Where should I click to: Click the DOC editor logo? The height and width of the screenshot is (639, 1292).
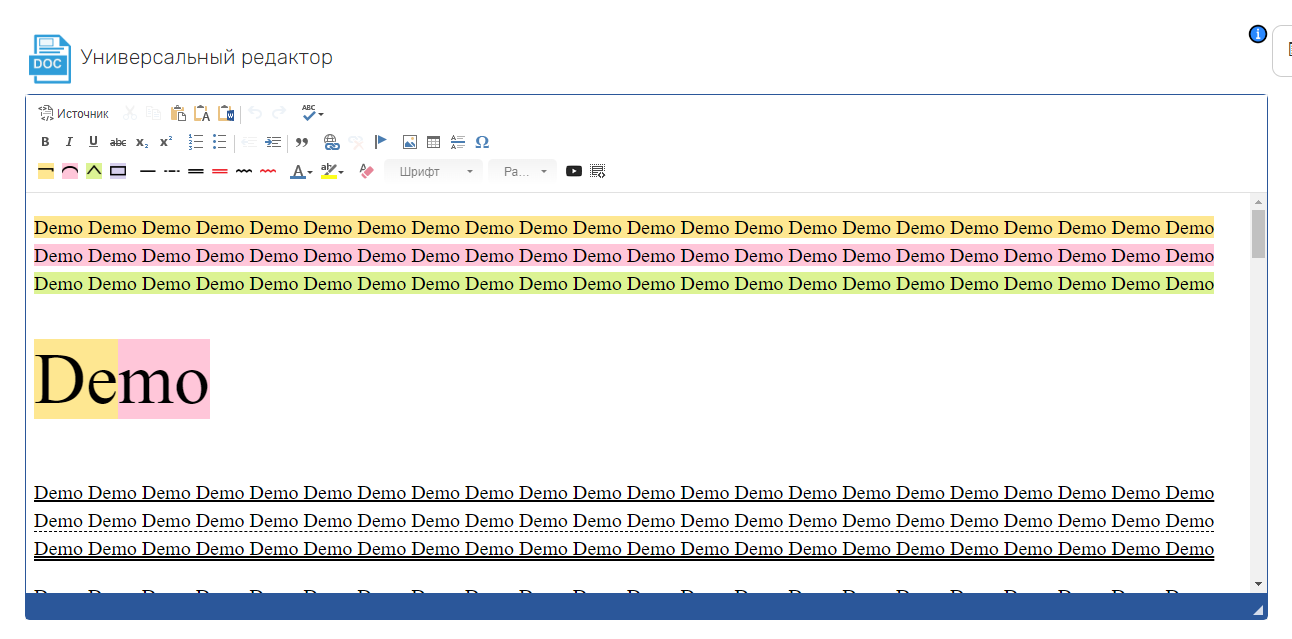click(50, 59)
